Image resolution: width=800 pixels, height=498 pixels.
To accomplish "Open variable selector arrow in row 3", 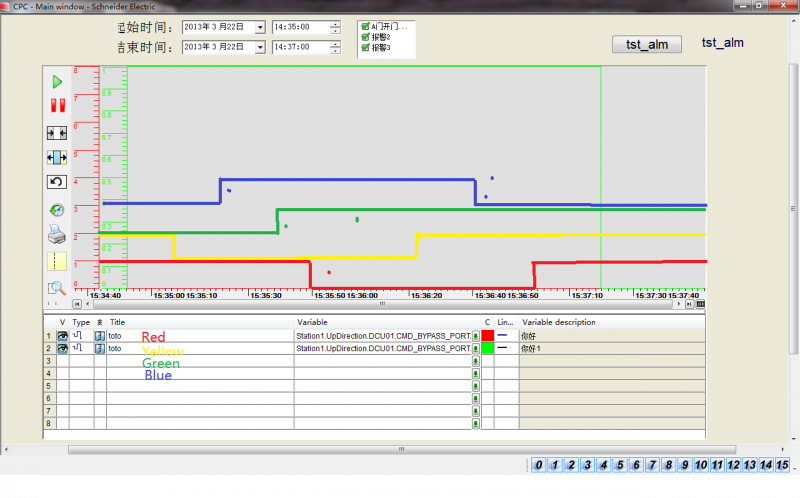I will pyautogui.click(x=476, y=361).
